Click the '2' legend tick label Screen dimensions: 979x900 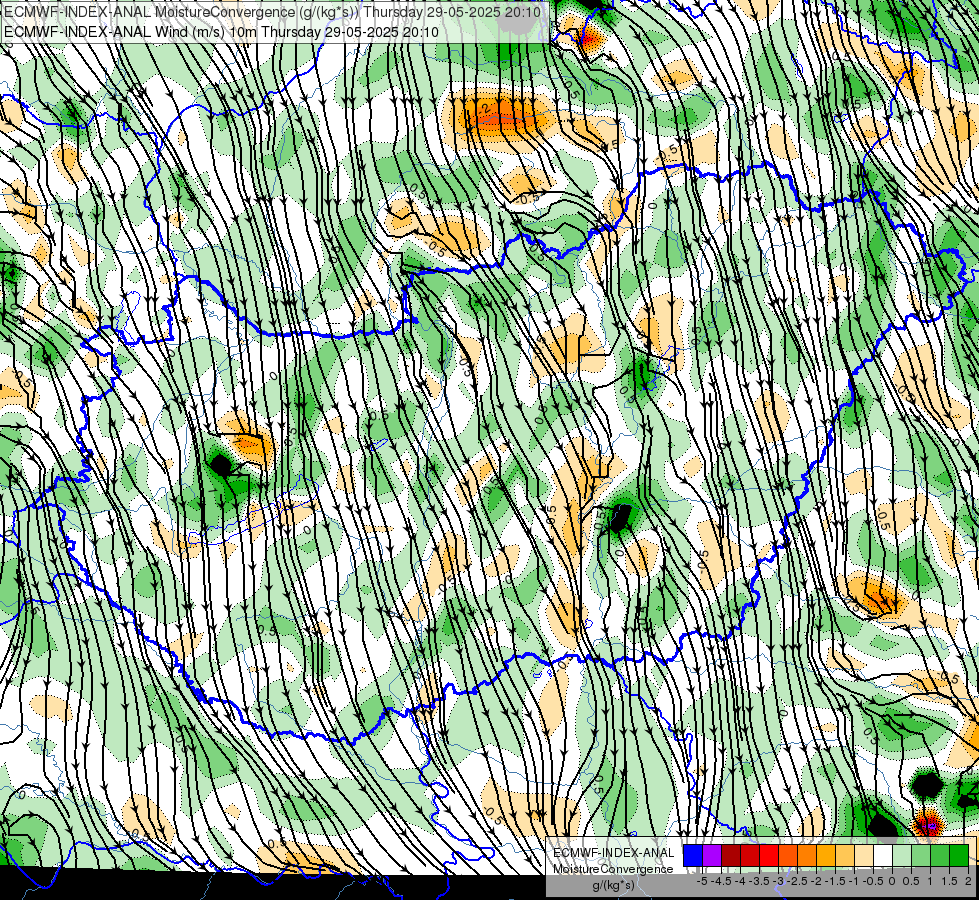(968, 881)
